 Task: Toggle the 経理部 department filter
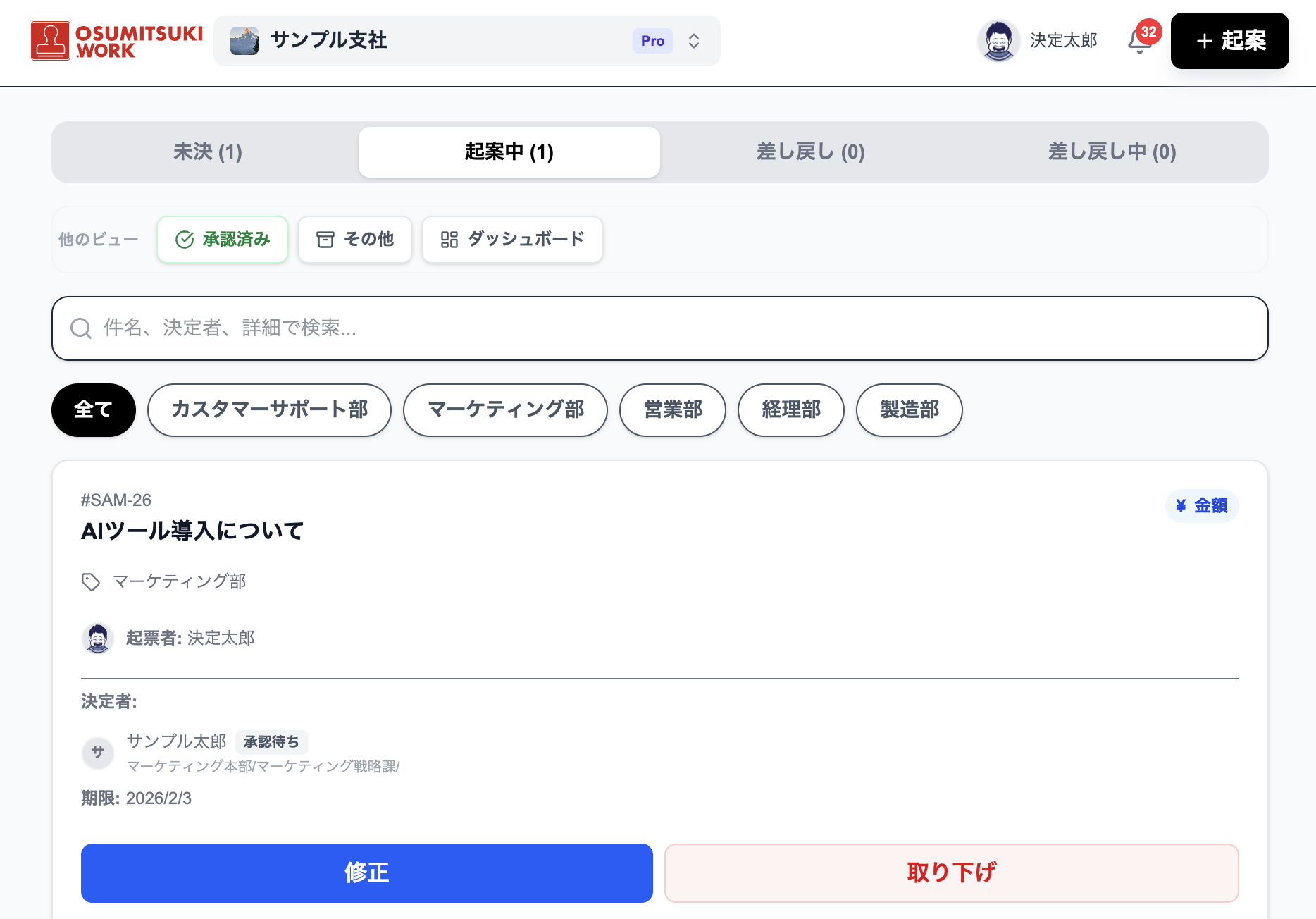click(790, 409)
